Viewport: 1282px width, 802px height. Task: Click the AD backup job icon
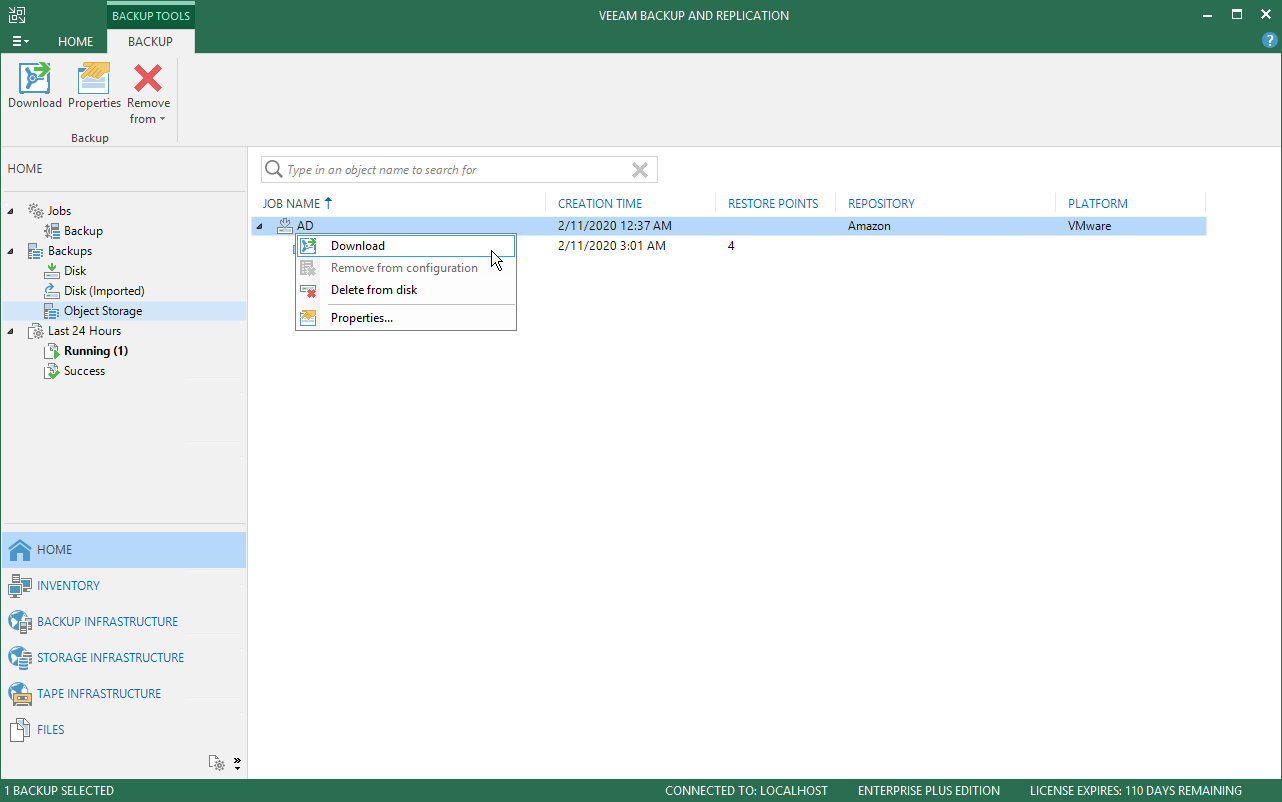coord(285,226)
